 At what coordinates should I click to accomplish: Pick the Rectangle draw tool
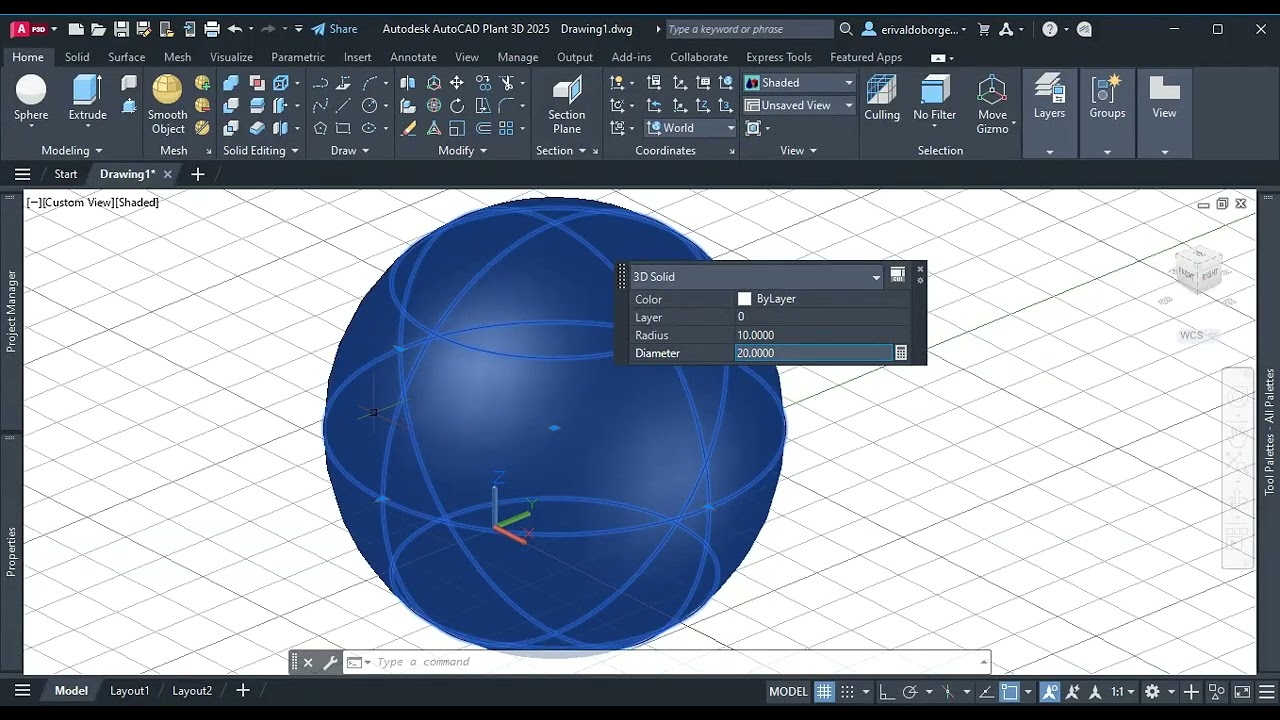click(343, 128)
